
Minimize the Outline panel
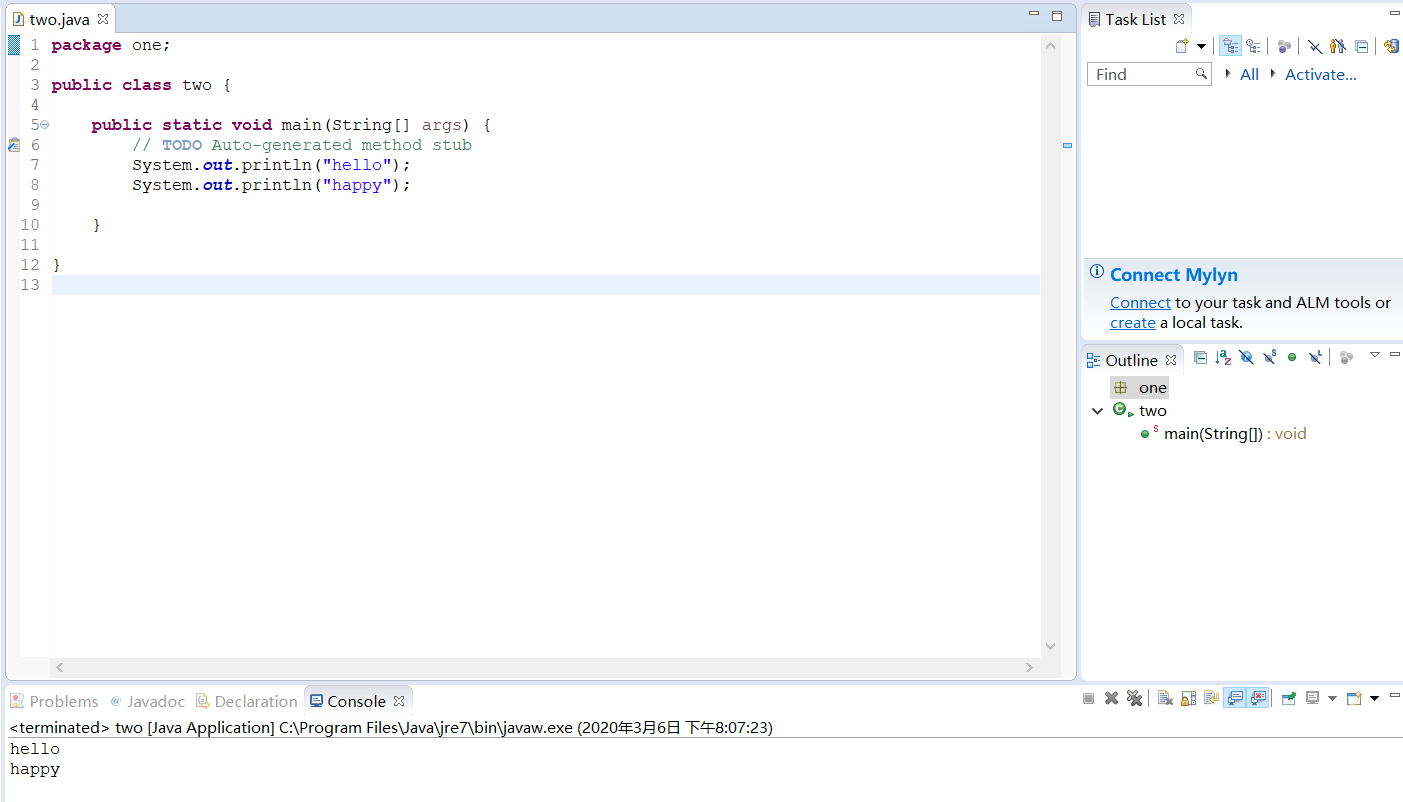(x=1395, y=354)
